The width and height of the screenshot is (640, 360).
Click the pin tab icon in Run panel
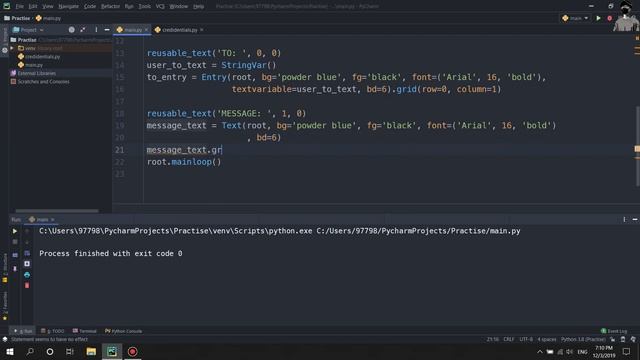(x=15, y=269)
